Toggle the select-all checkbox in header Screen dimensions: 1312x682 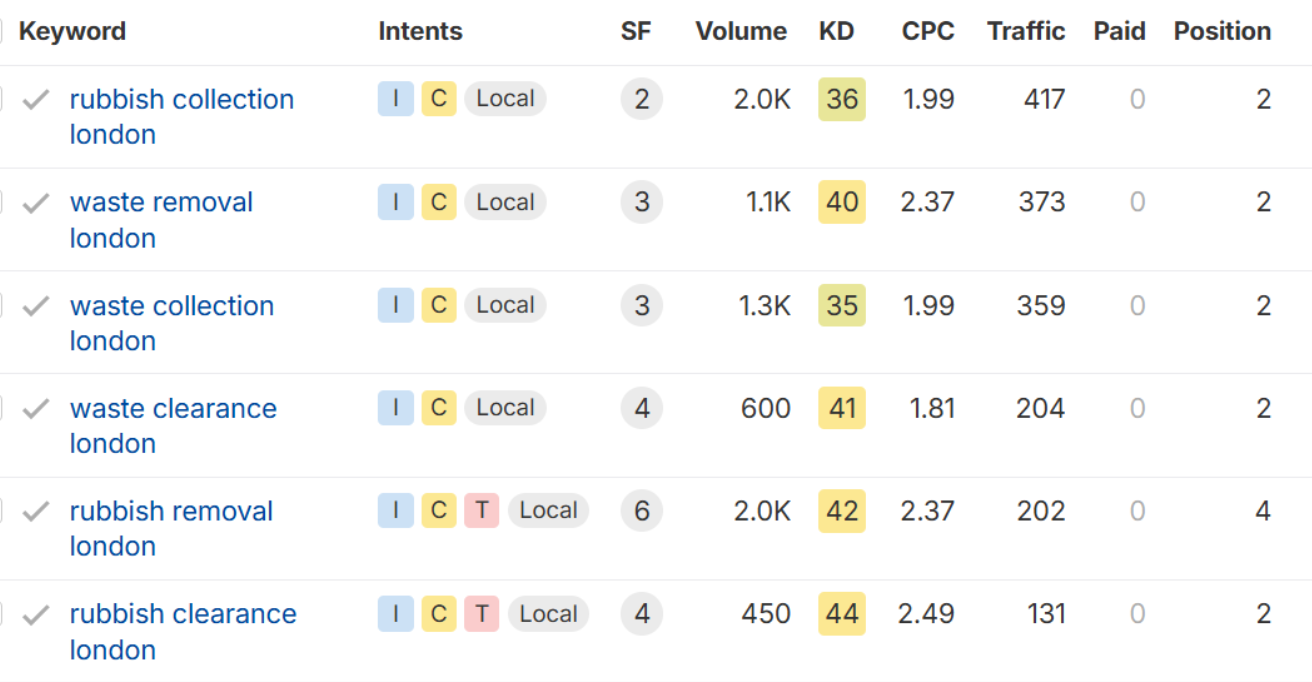(x=0, y=31)
